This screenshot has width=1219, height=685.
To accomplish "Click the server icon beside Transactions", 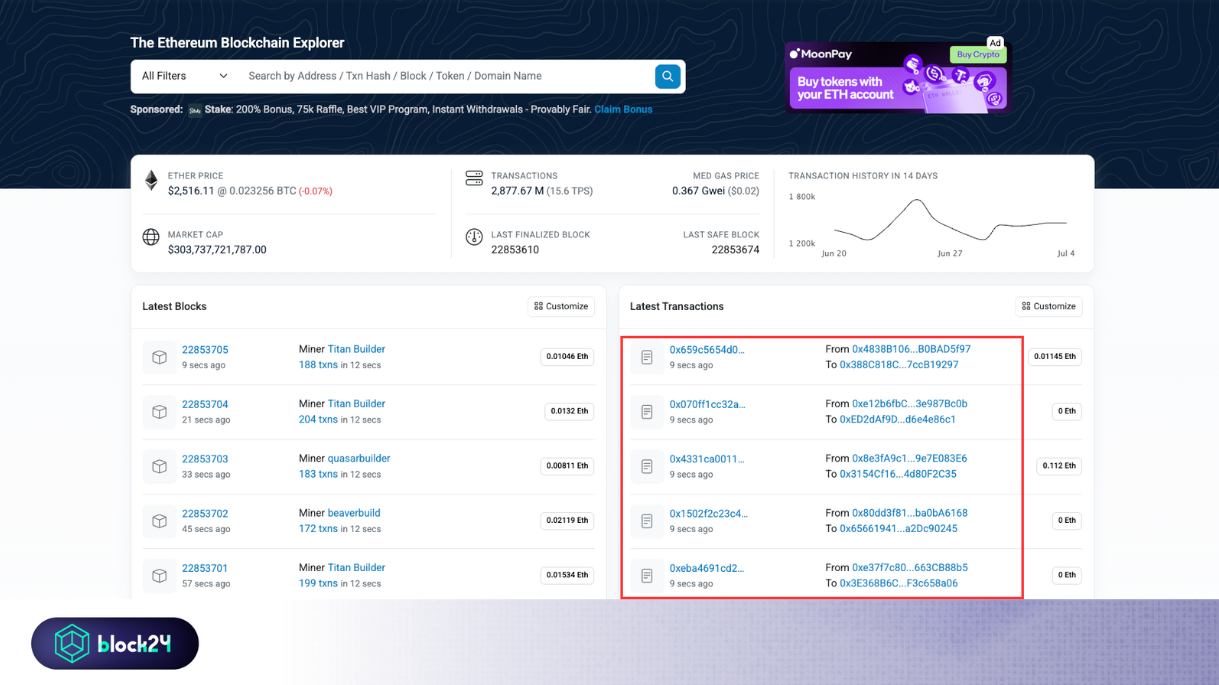I will [474, 178].
